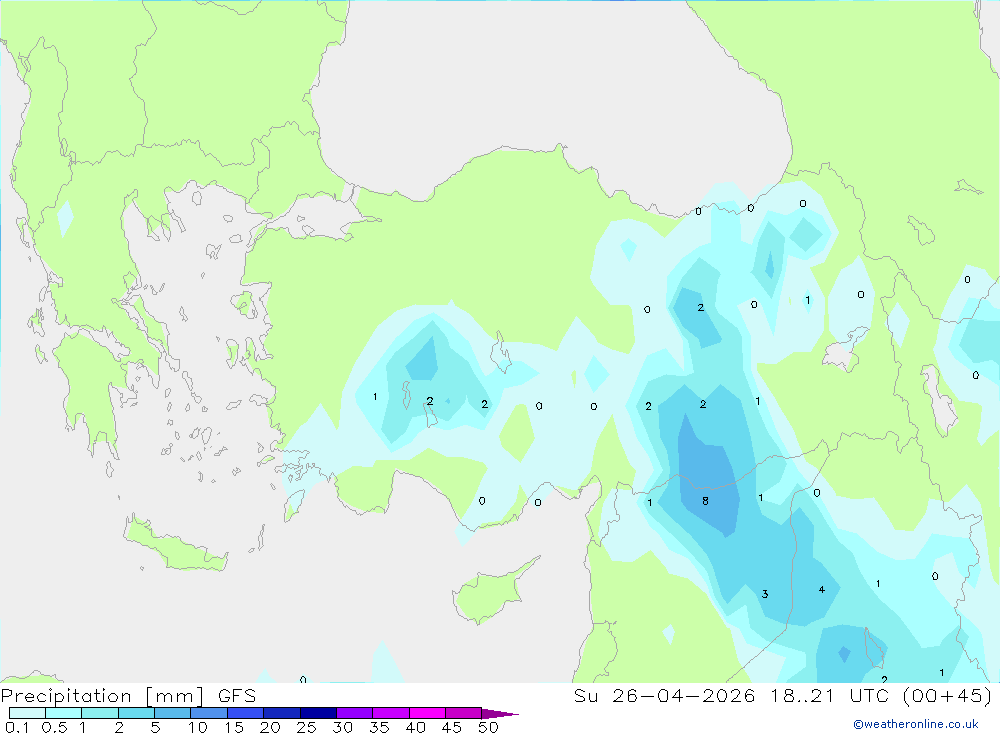Select the 15–20 mm legend swatch
Image resolution: width=1000 pixels, height=733 pixels.
pyautogui.click(x=246, y=713)
